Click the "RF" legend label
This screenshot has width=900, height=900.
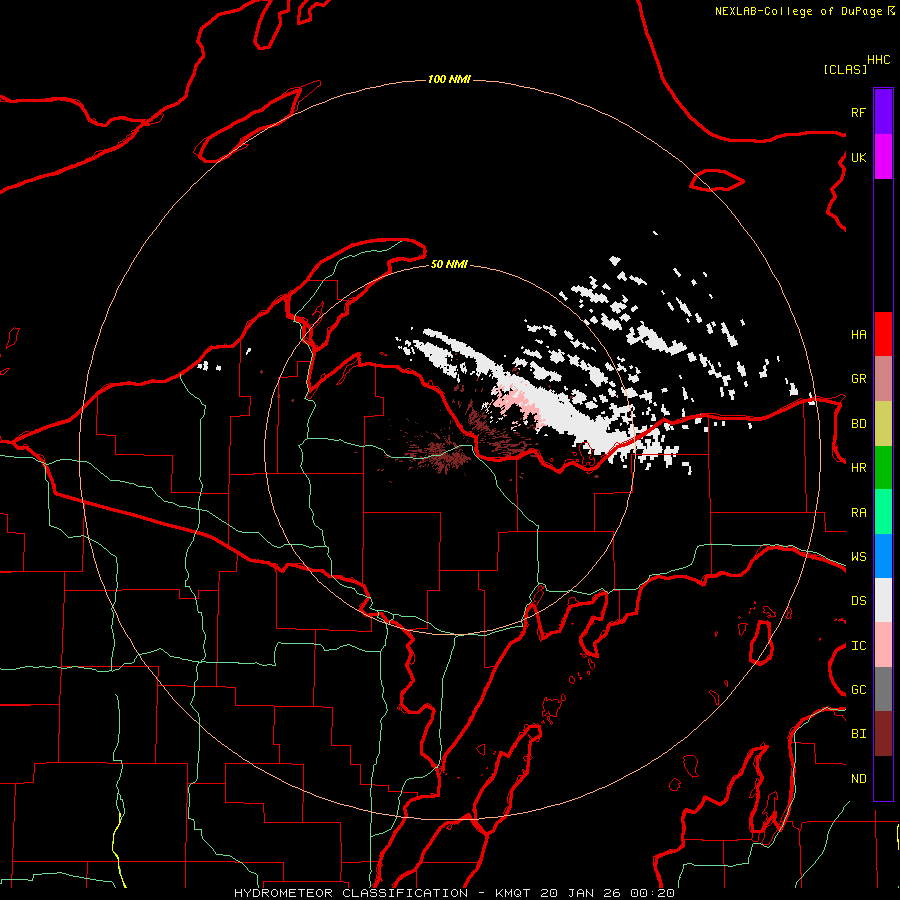[858, 112]
